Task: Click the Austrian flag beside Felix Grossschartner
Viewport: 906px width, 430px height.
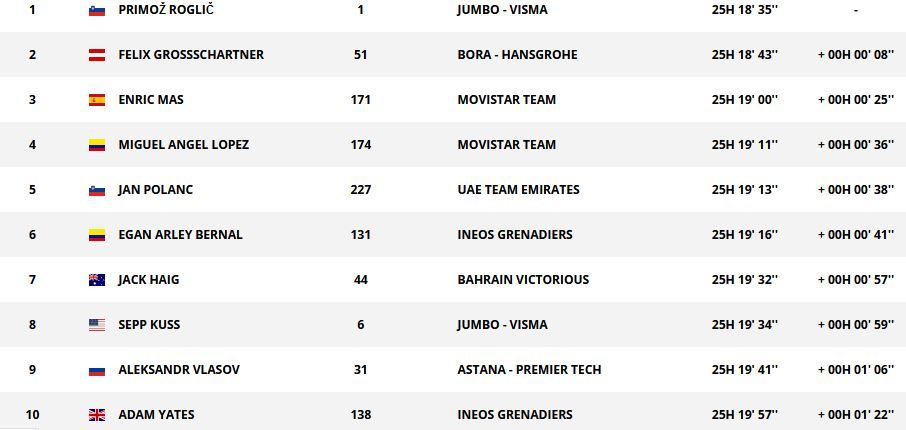Action: [96, 55]
